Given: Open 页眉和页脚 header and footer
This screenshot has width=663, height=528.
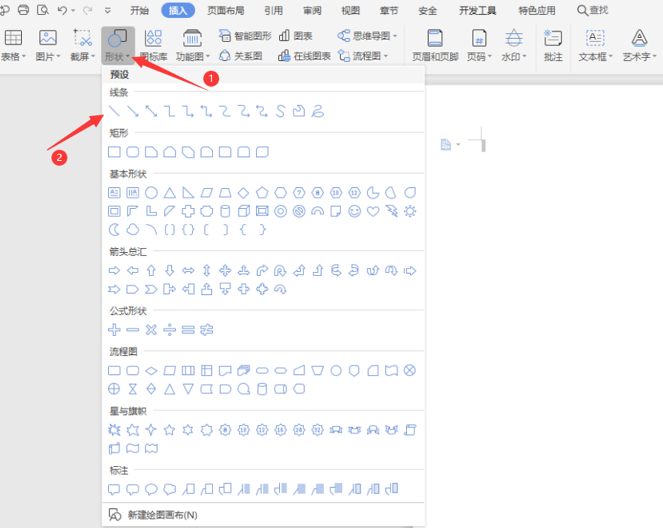Looking at the screenshot, I should click(435, 45).
